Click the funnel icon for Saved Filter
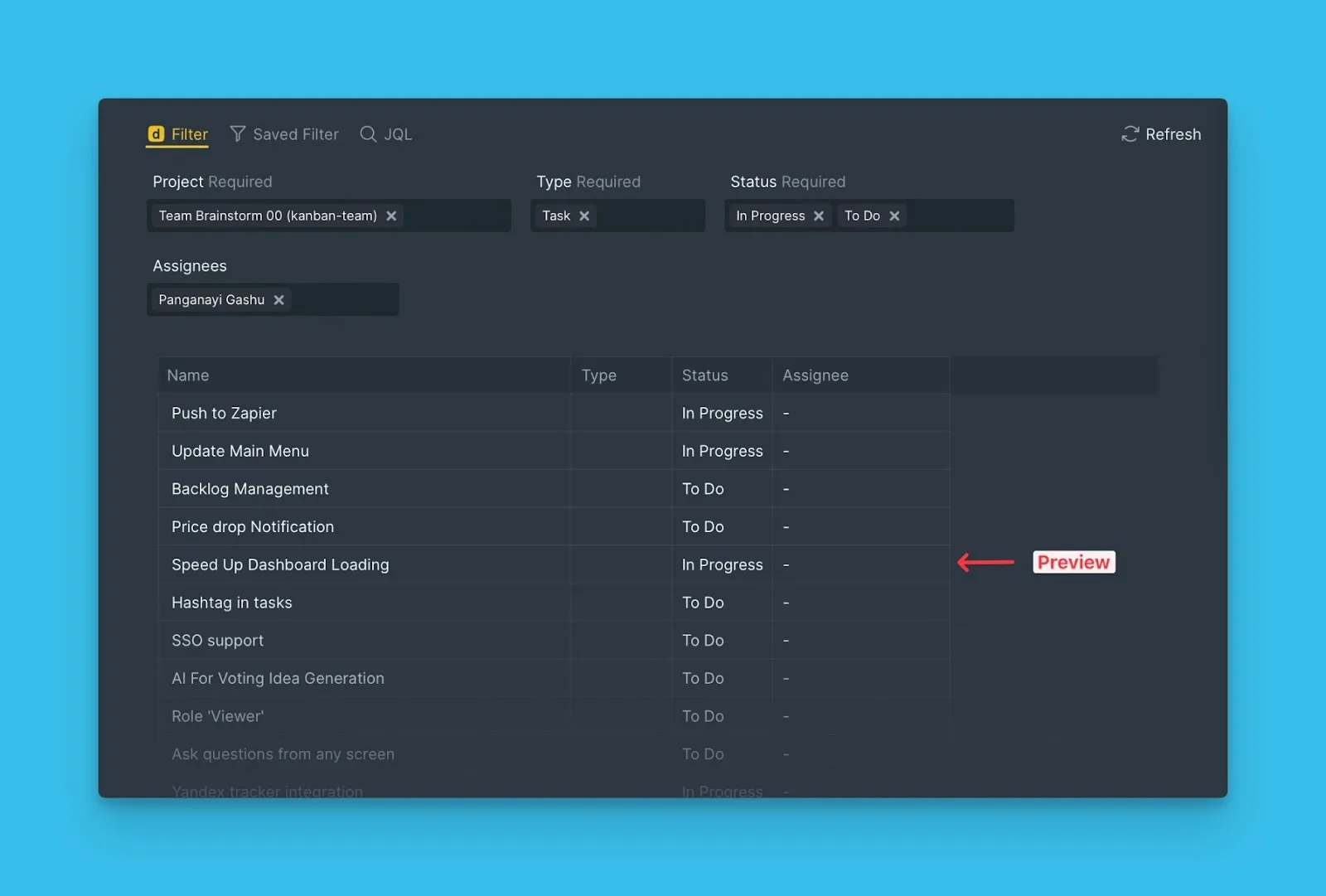 point(238,134)
